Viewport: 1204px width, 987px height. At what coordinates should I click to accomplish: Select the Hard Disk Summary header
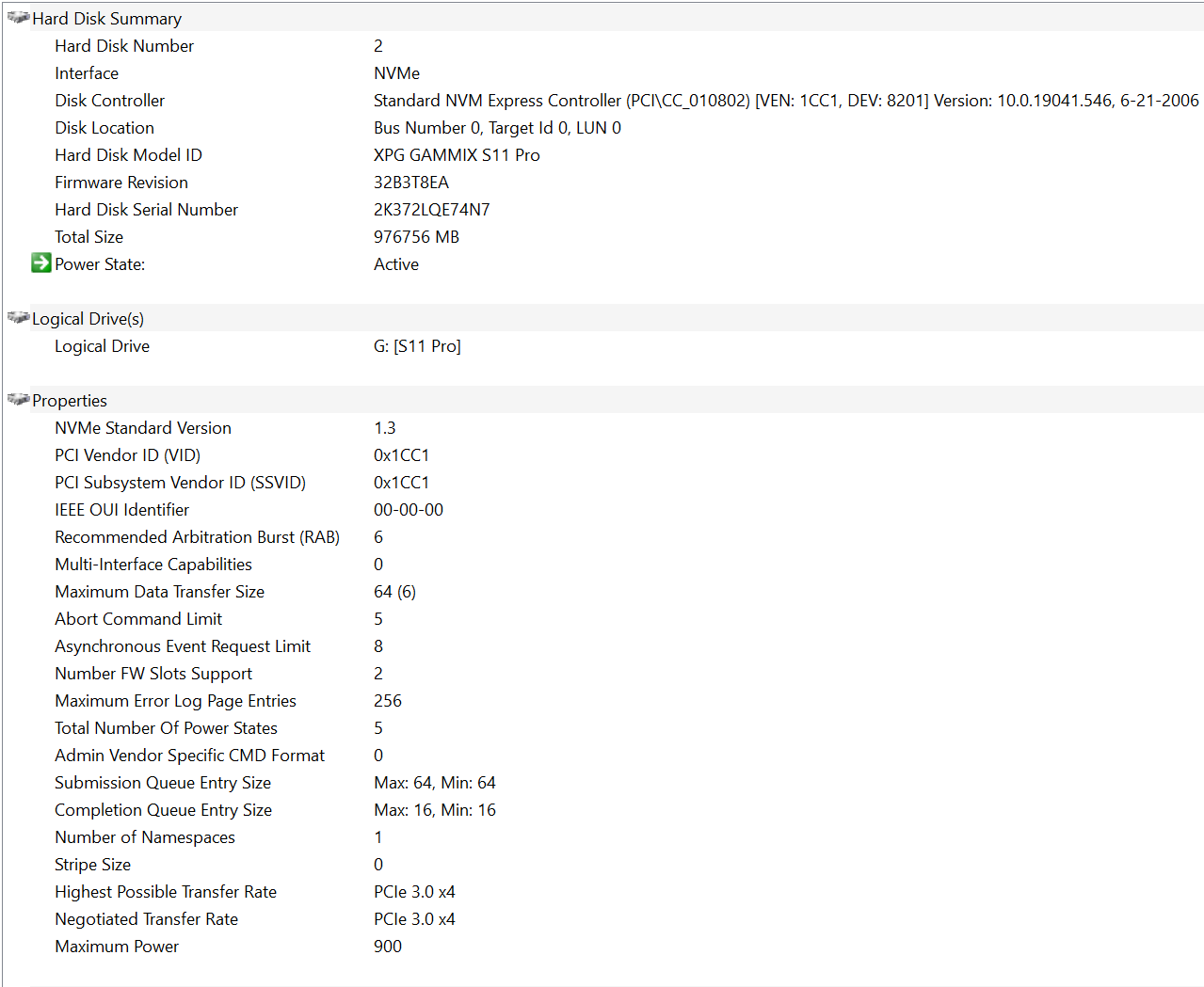click(106, 19)
